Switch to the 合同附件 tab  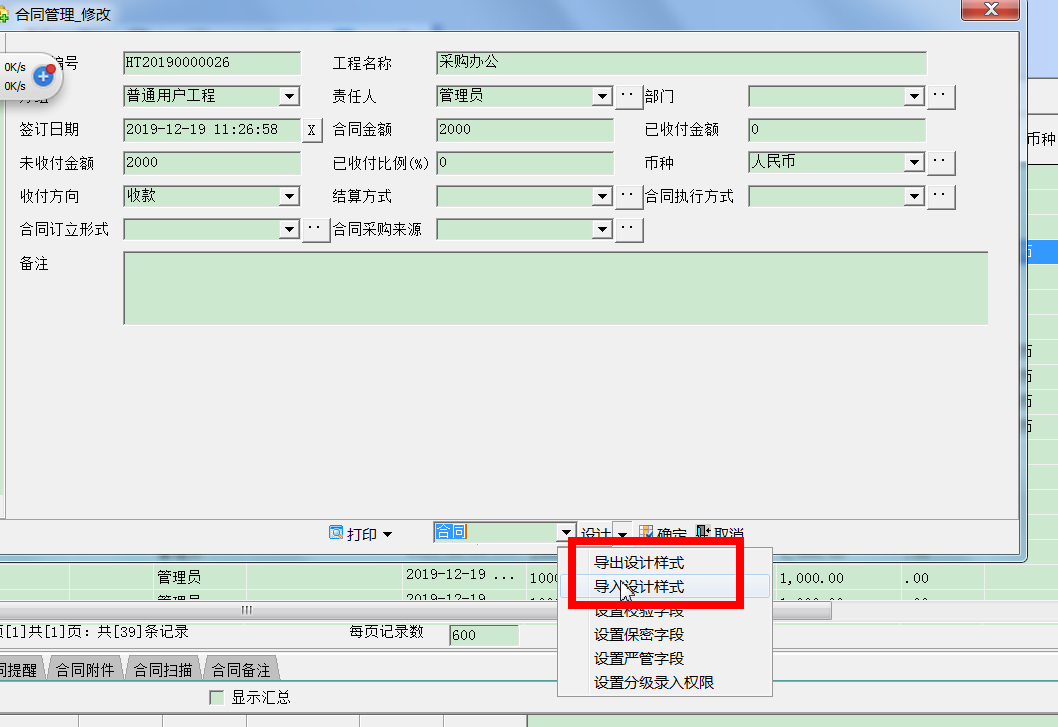(85, 670)
